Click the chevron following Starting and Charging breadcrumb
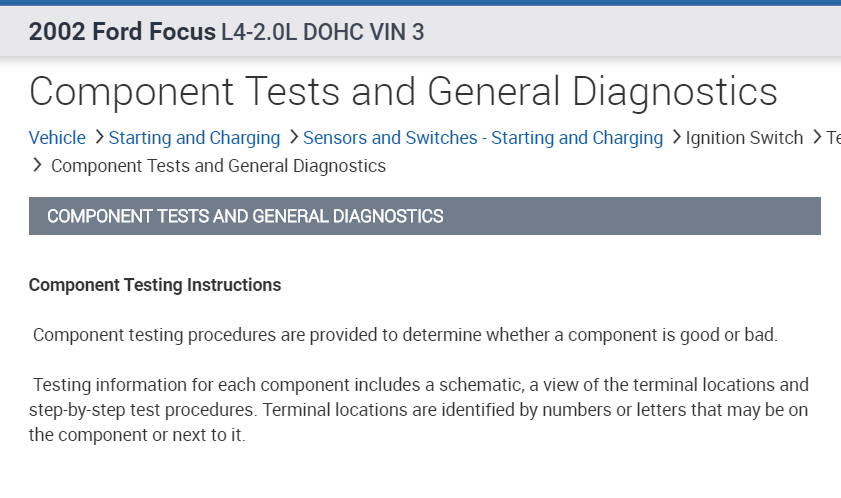The width and height of the screenshot is (841, 498). point(292,138)
